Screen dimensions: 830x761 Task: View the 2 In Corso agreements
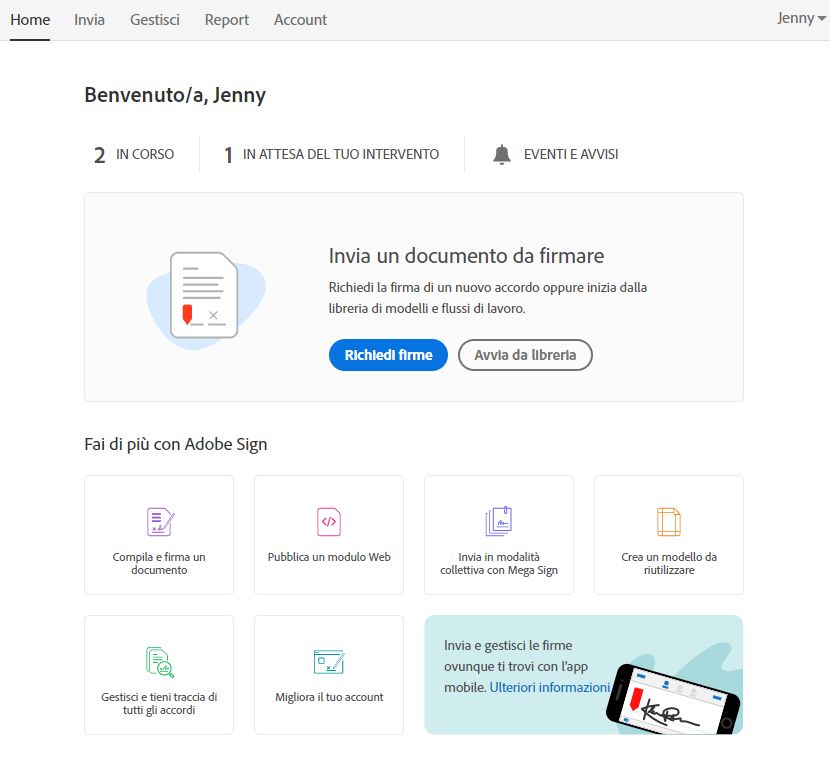click(134, 155)
